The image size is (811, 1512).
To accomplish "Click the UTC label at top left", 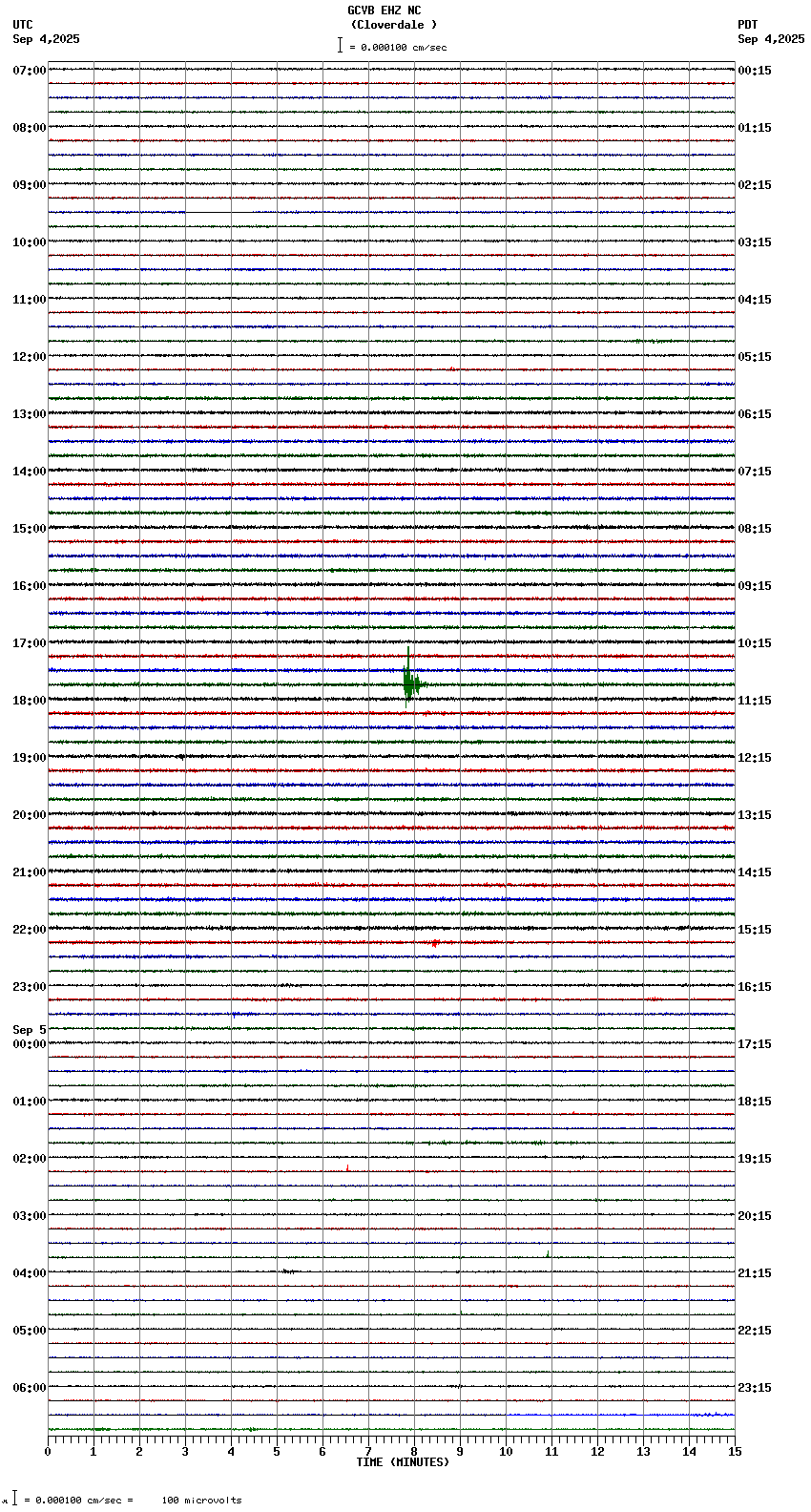I will point(23,25).
